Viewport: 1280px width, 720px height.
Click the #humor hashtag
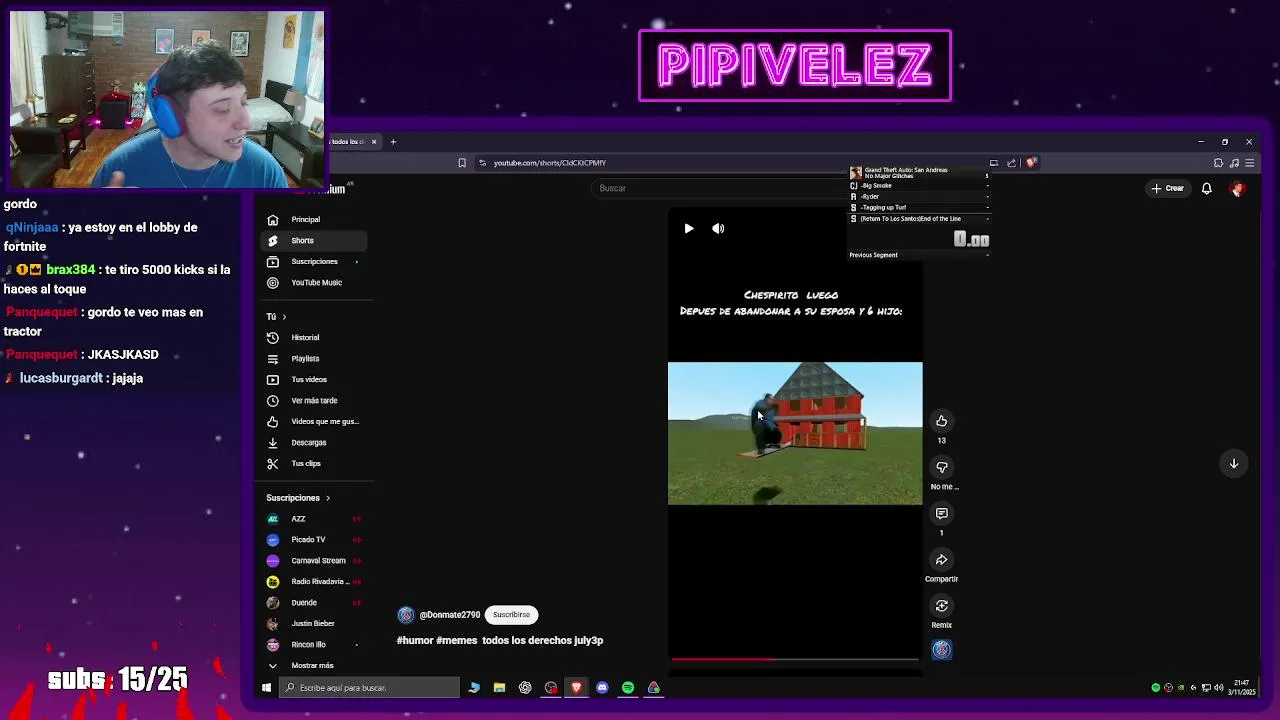point(414,641)
